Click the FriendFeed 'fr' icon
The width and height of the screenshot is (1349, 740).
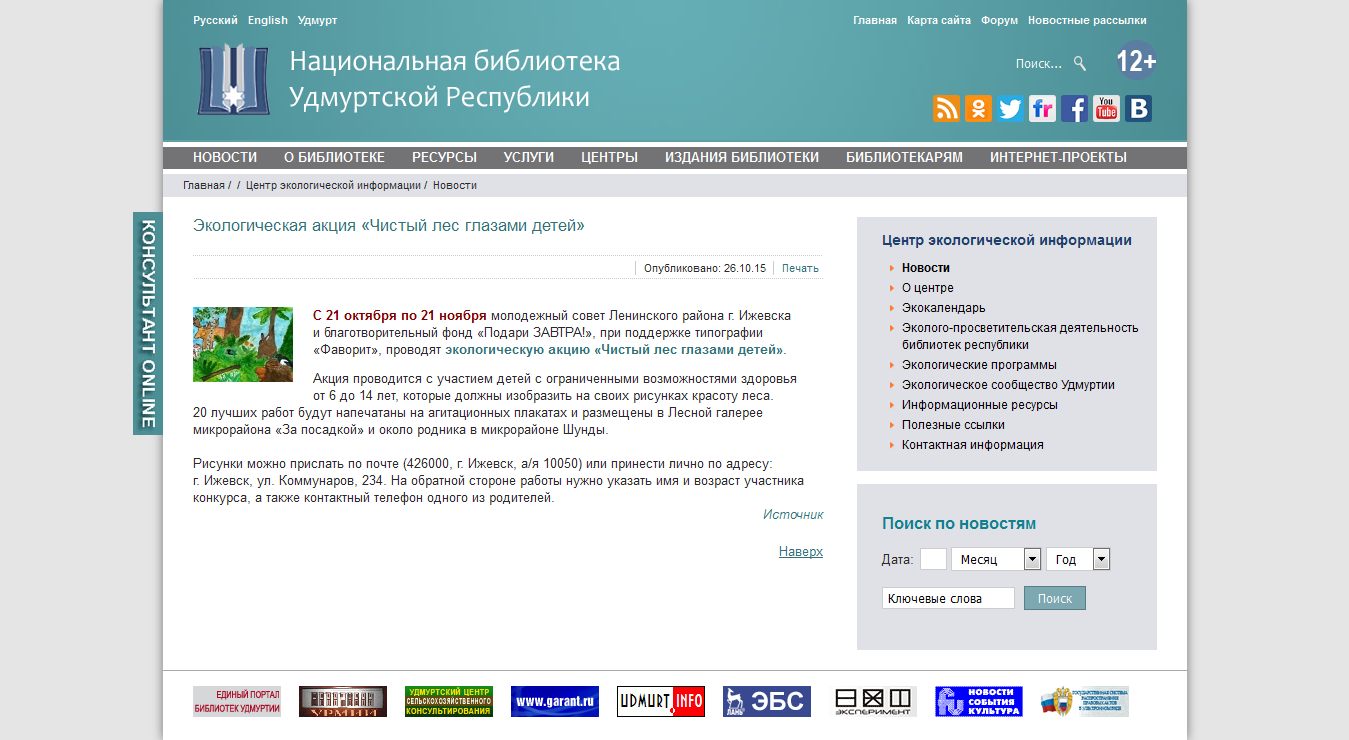(1042, 109)
